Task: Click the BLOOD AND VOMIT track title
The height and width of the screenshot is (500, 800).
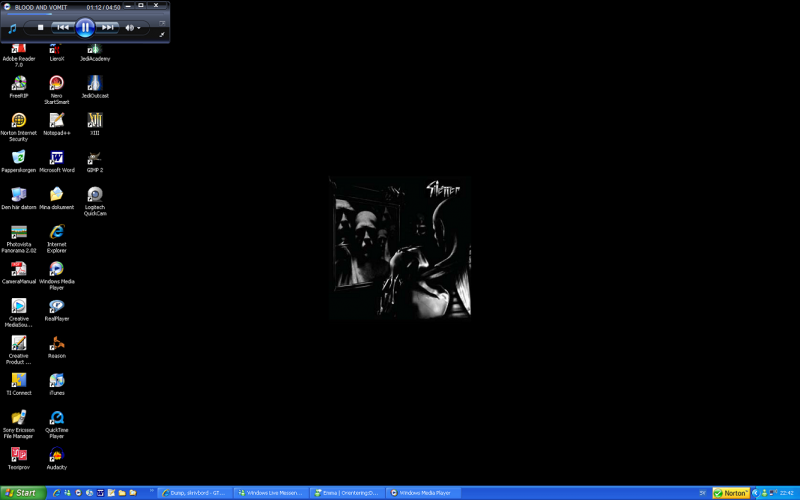Action: [x=41, y=7]
